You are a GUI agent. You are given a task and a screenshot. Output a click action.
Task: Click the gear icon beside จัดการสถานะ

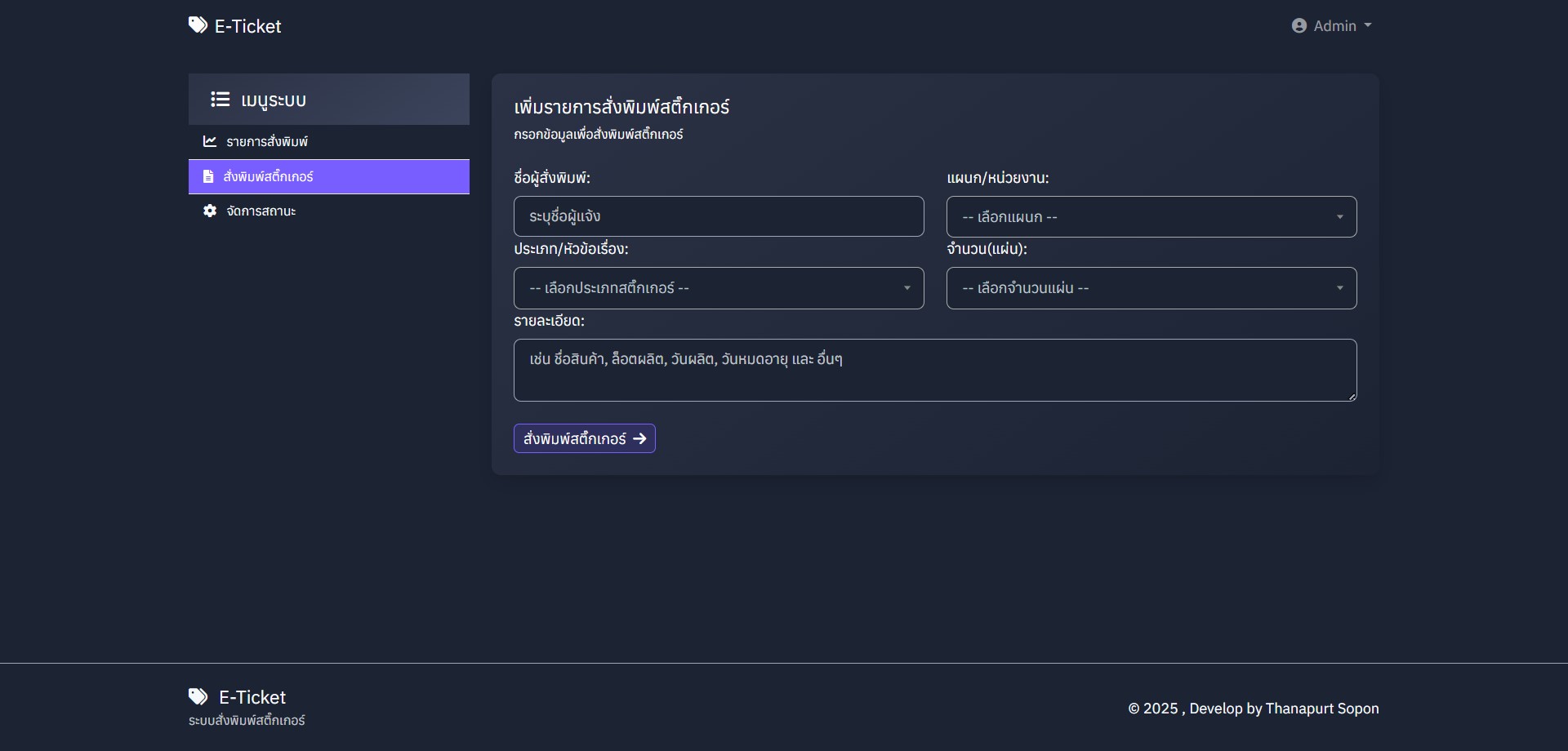point(210,211)
